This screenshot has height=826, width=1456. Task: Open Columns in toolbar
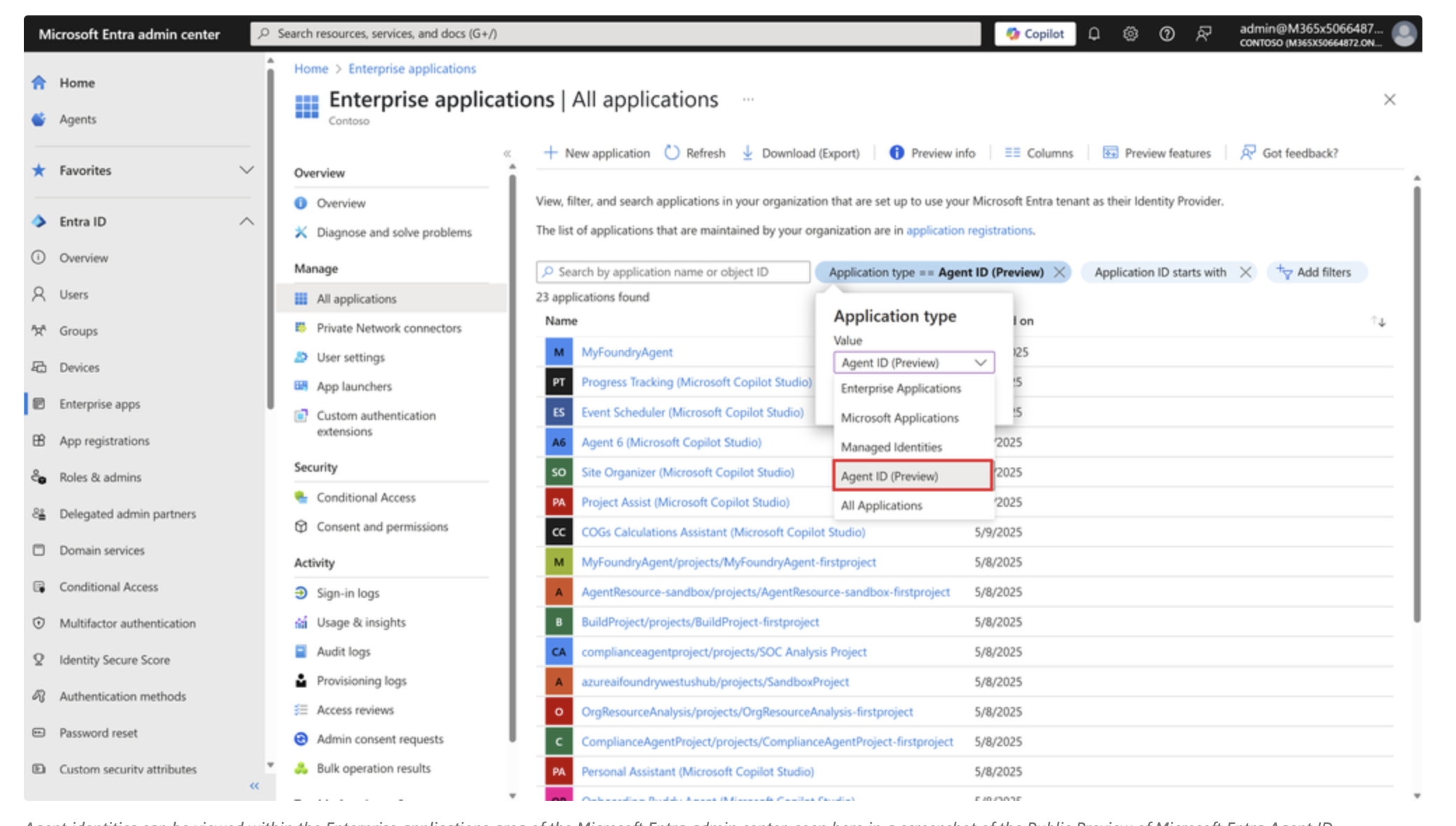point(1039,153)
